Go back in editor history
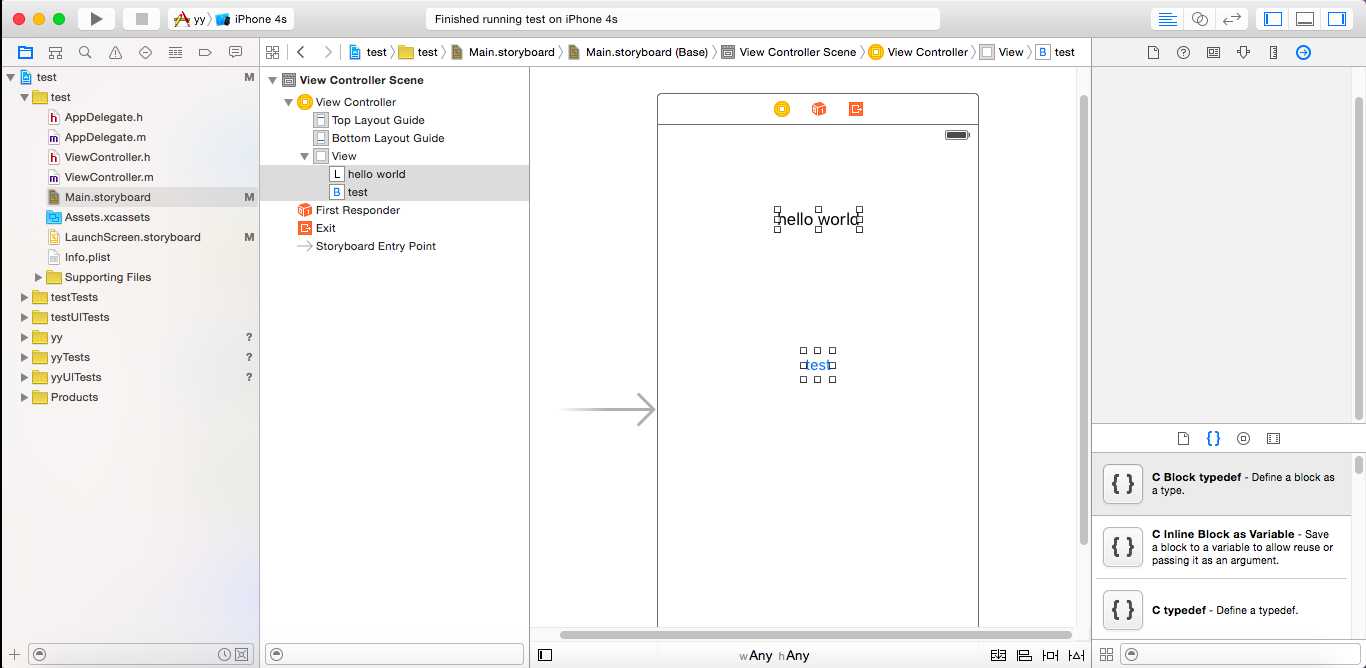The image size is (1366, 668). pyautogui.click(x=301, y=52)
